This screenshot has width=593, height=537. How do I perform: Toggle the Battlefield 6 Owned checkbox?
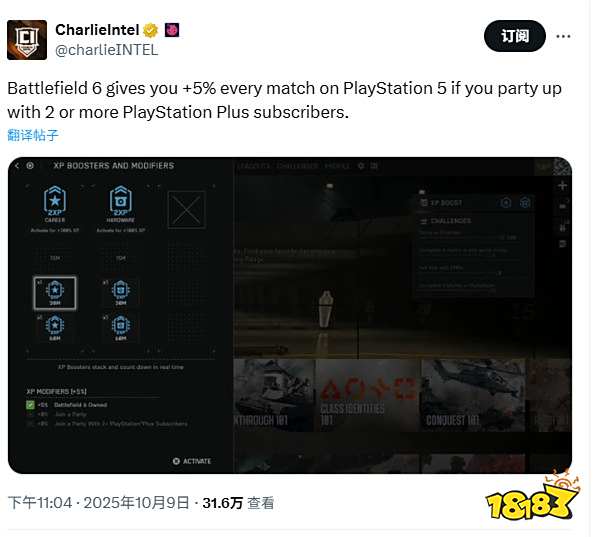(x=30, y=405)
